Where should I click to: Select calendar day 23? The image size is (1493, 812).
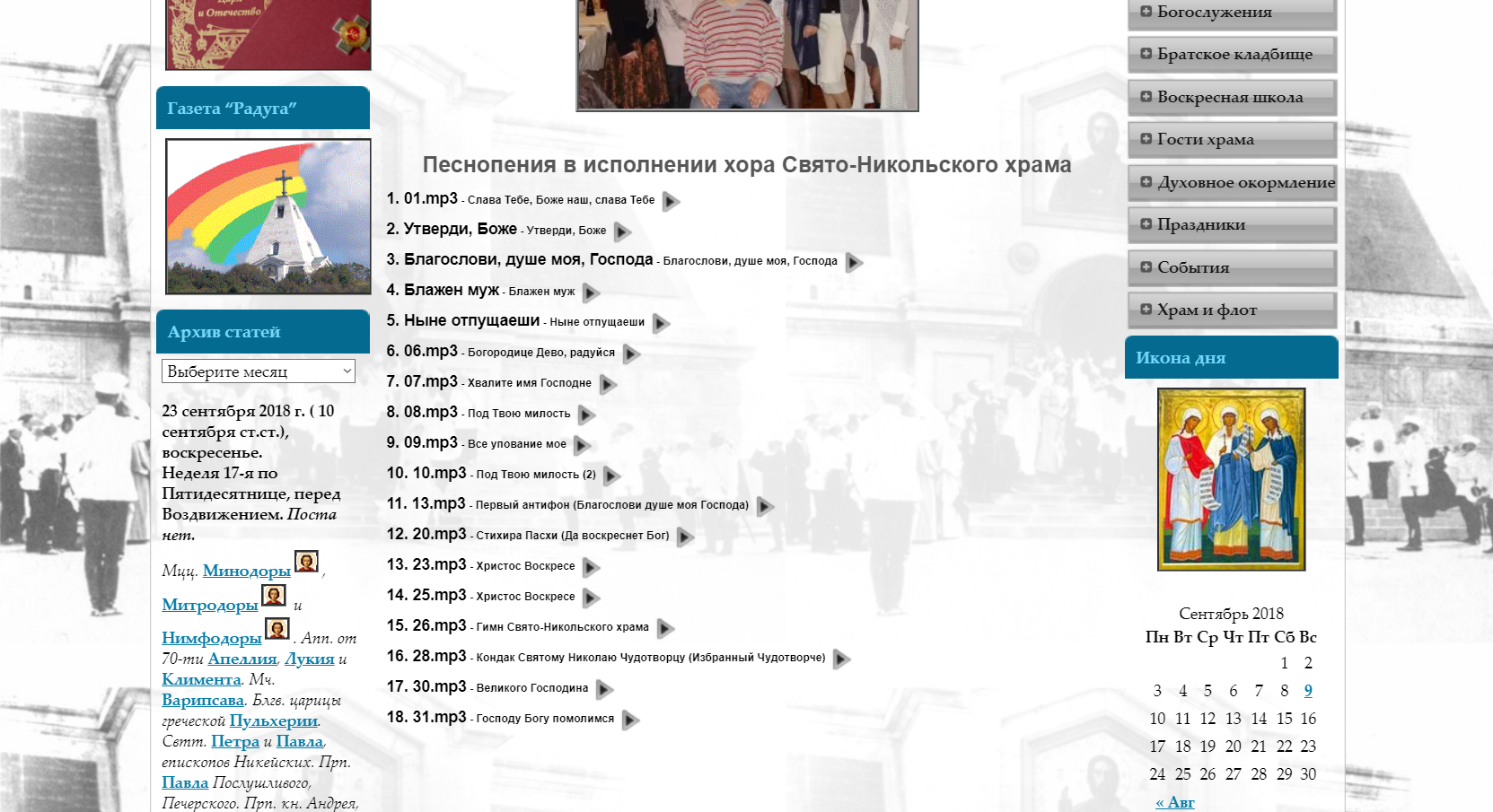1308,747
